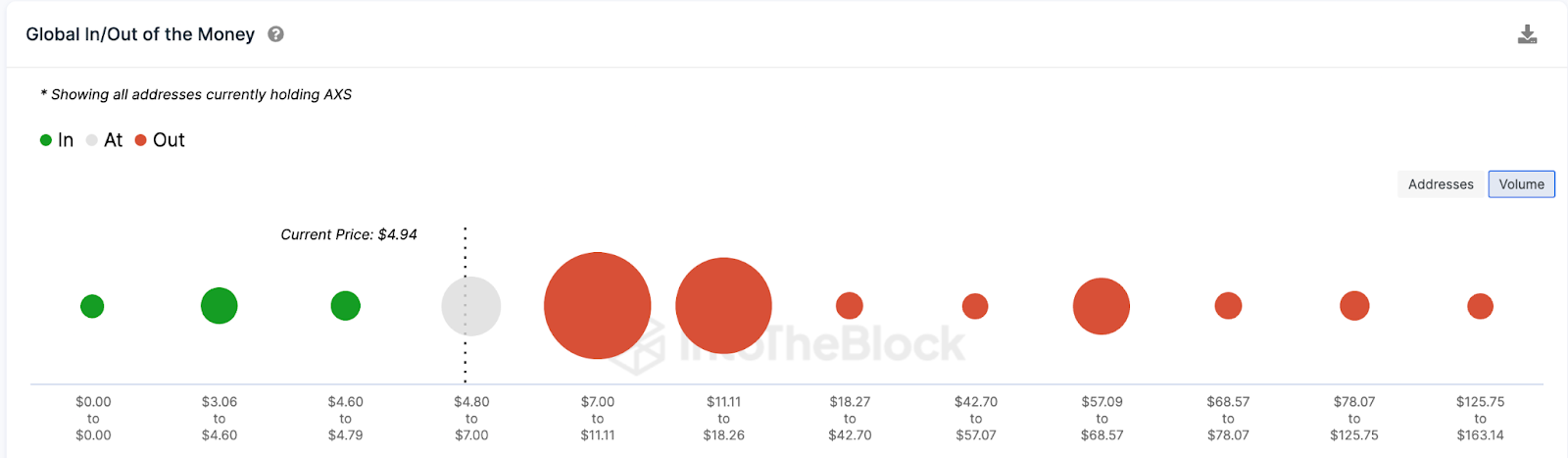Image resolution: width=1568 pixels, height=458 pixels.
Task: Click the Current Price $4.94 label
Action: click(349, 234)
